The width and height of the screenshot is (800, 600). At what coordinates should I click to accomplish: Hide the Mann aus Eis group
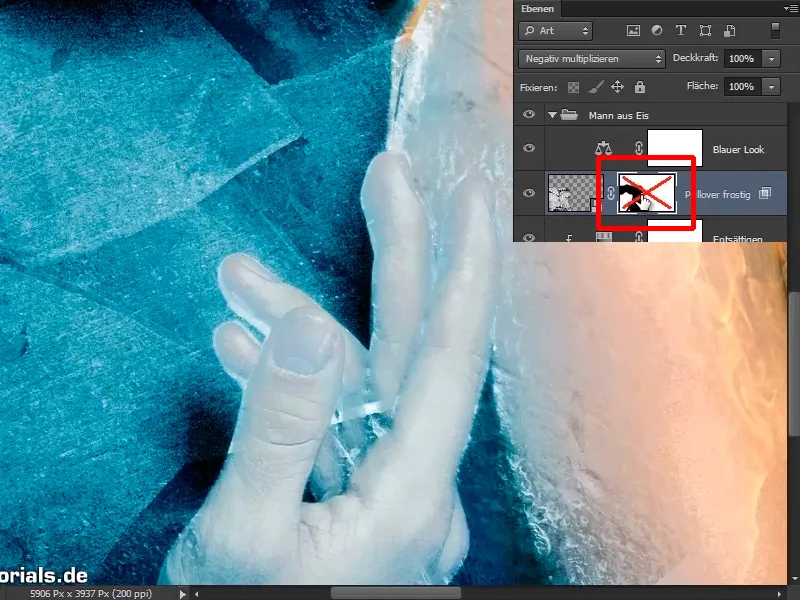pyautogui.click(x=529, y=114)
